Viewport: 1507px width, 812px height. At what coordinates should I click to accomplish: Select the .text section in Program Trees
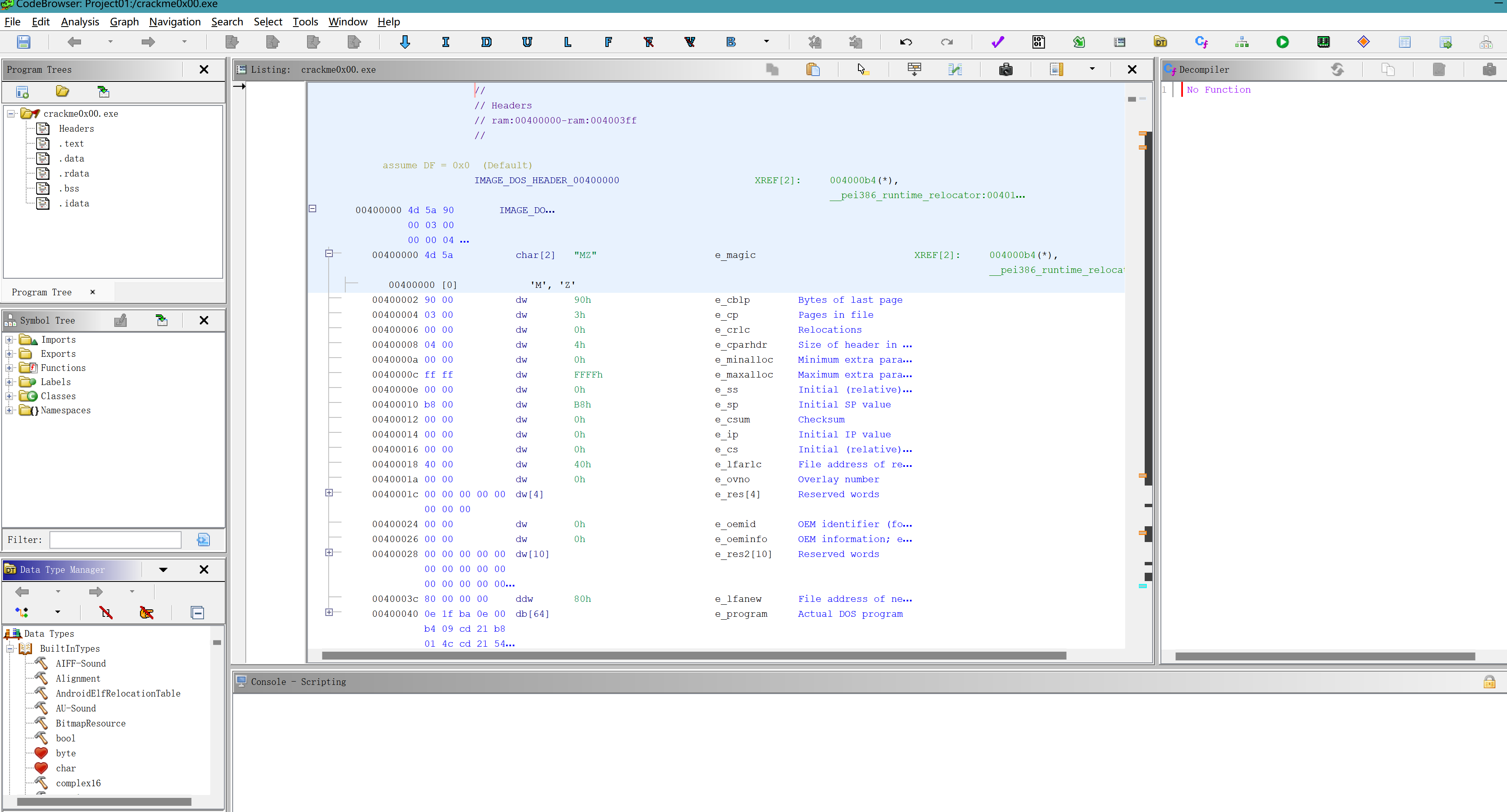point(71,143)
